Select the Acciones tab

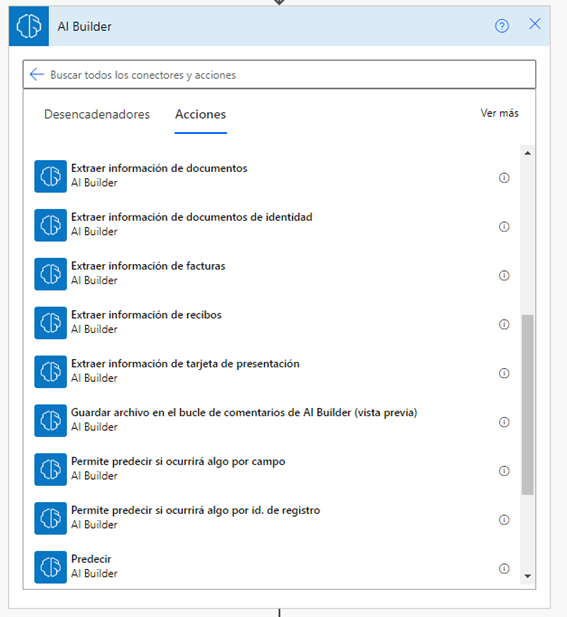click(x=201, y=115)
